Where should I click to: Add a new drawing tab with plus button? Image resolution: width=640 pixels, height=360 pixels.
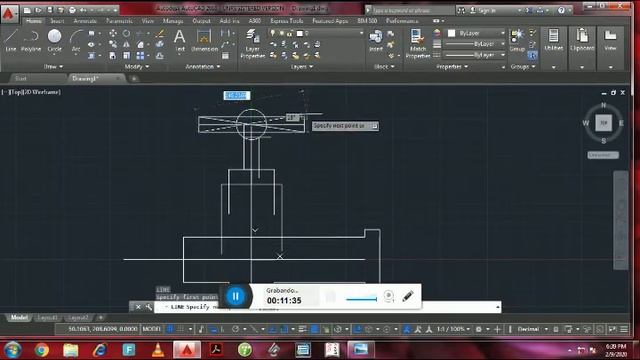coord(133,78)
